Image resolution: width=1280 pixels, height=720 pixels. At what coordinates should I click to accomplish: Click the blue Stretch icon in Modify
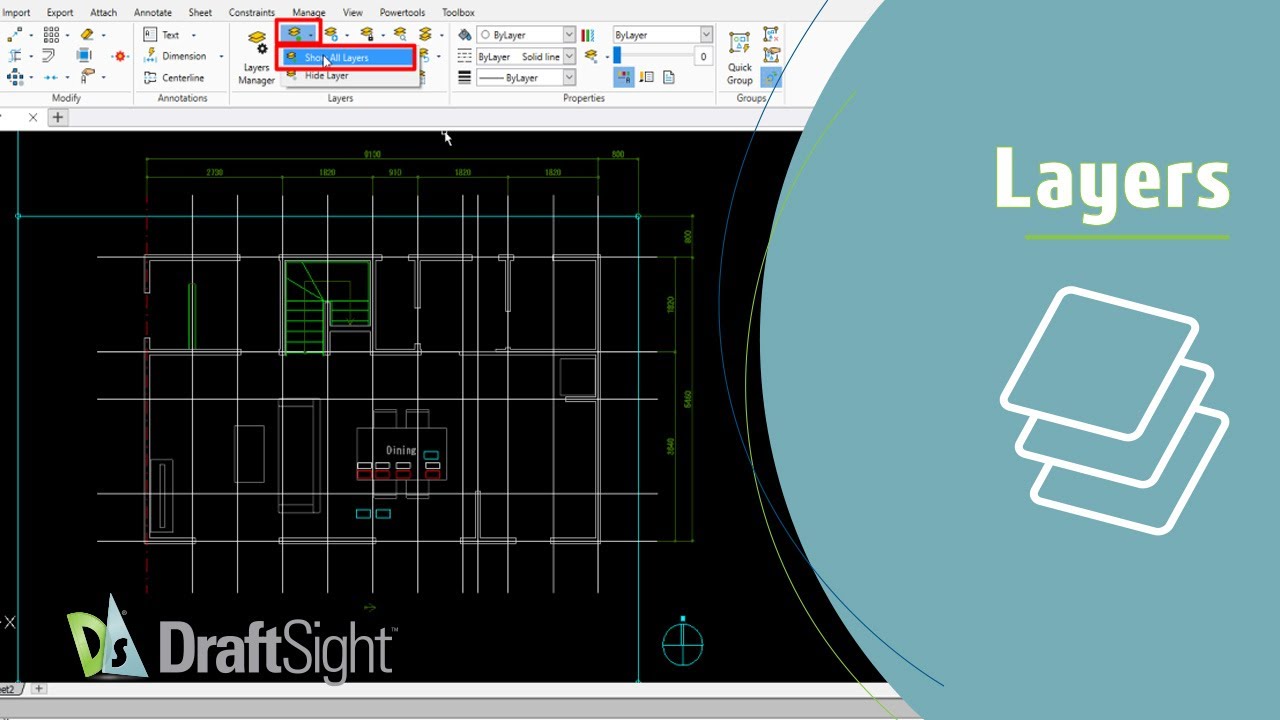[x=84, y=56]
